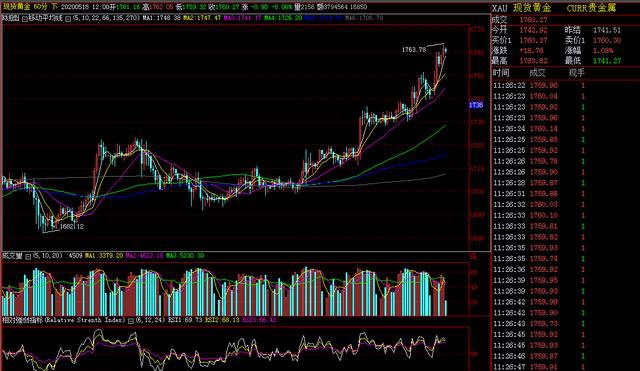Click the CURR贵金属 category label
Image resolution: width=640 pixels, height=371 pixels.
591,8
